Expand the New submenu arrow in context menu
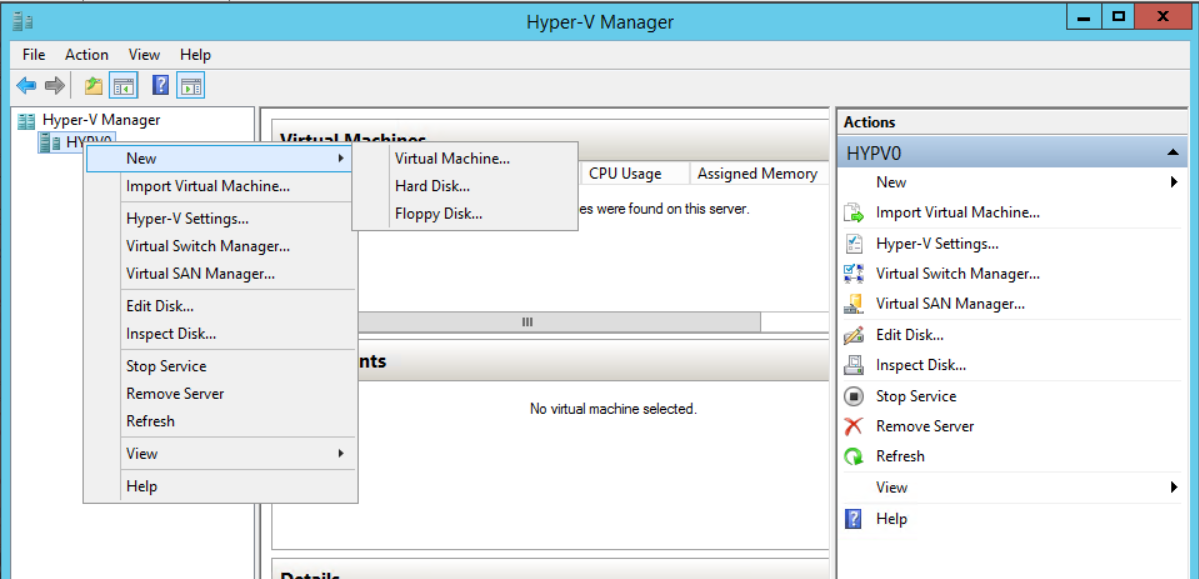The width and height of the screenshot is (1199, 579). (x=340, y=158)
